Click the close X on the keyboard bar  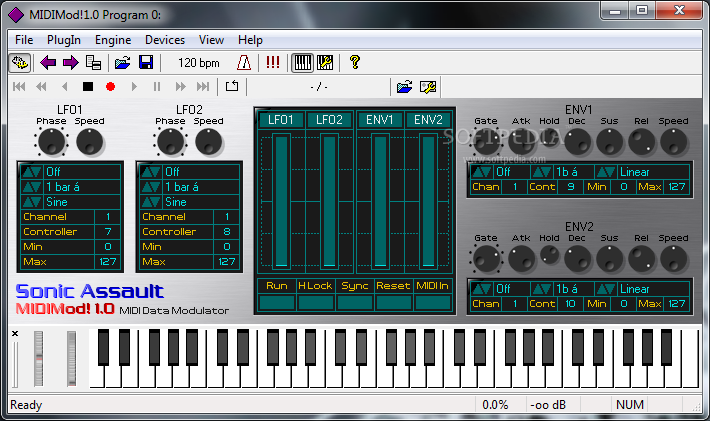[15, 334]
